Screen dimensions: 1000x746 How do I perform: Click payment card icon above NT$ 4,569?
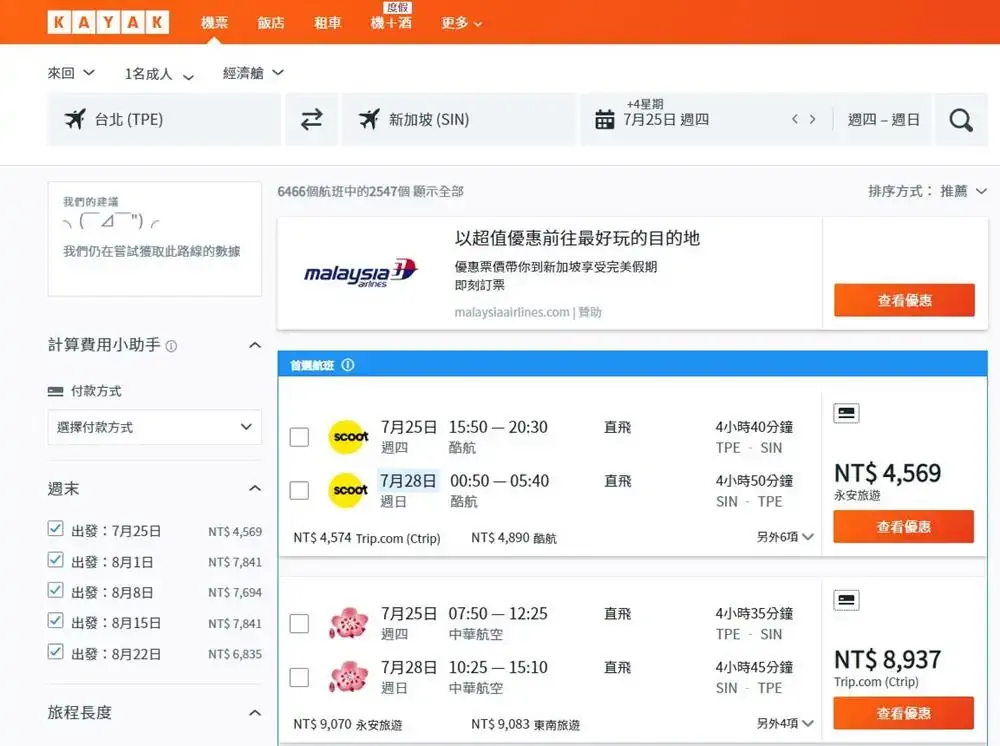pos(846,413)
